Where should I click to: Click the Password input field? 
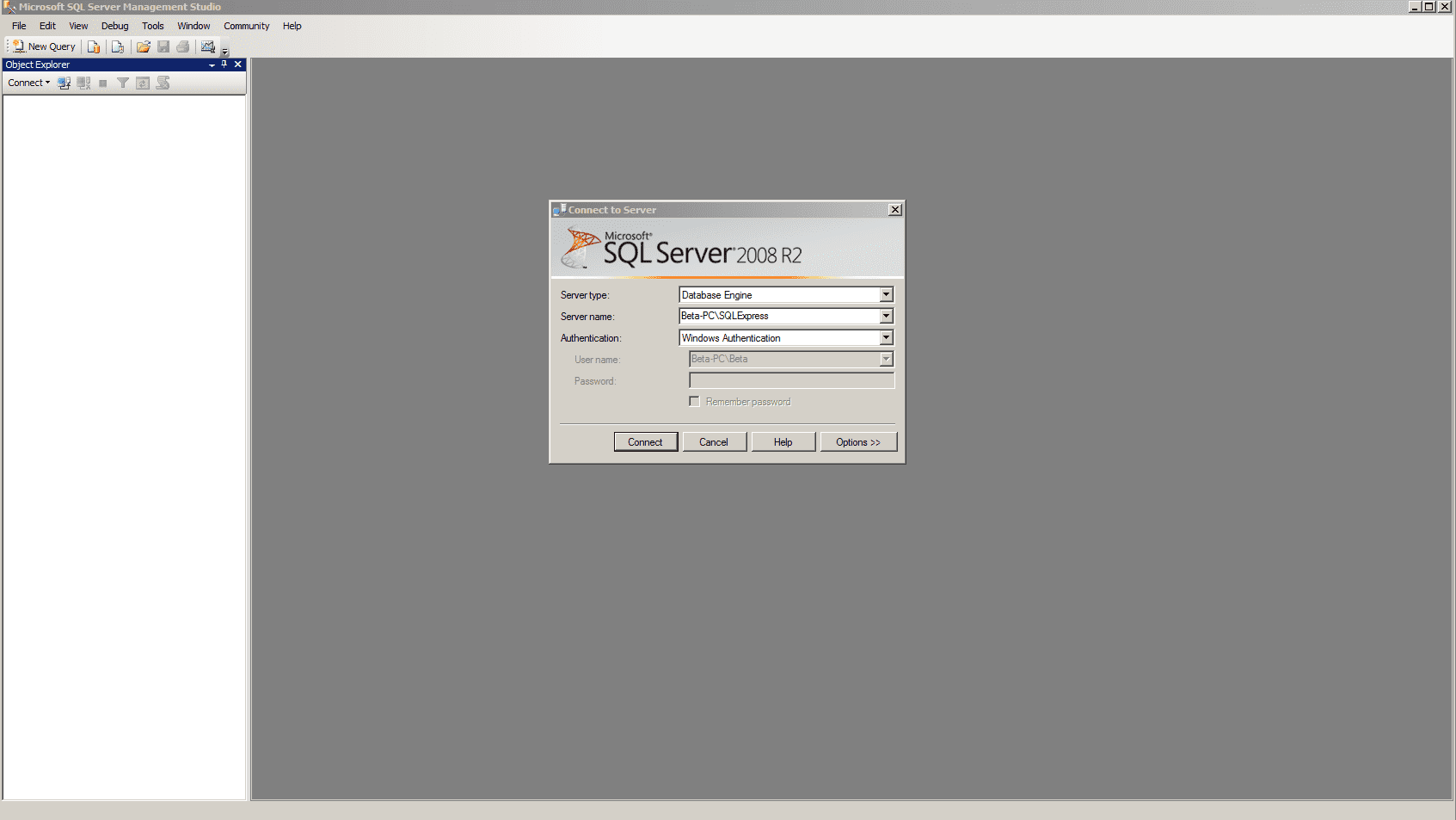pos(791,380)
